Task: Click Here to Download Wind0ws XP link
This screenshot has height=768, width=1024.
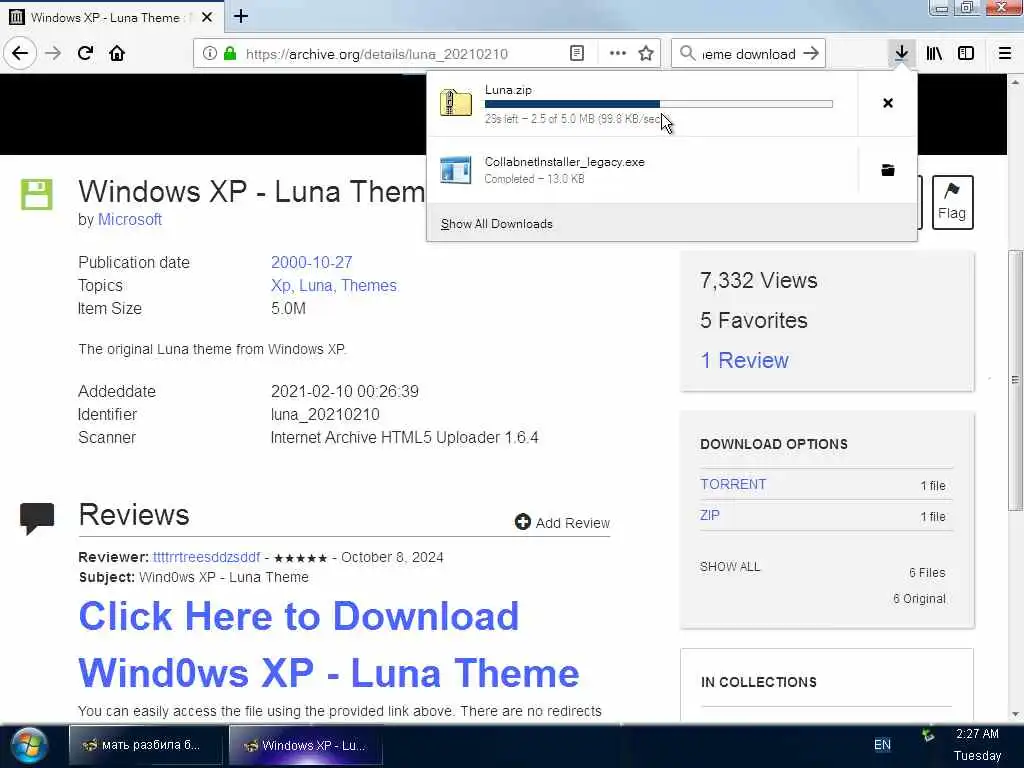Action: tap(328, 645)
